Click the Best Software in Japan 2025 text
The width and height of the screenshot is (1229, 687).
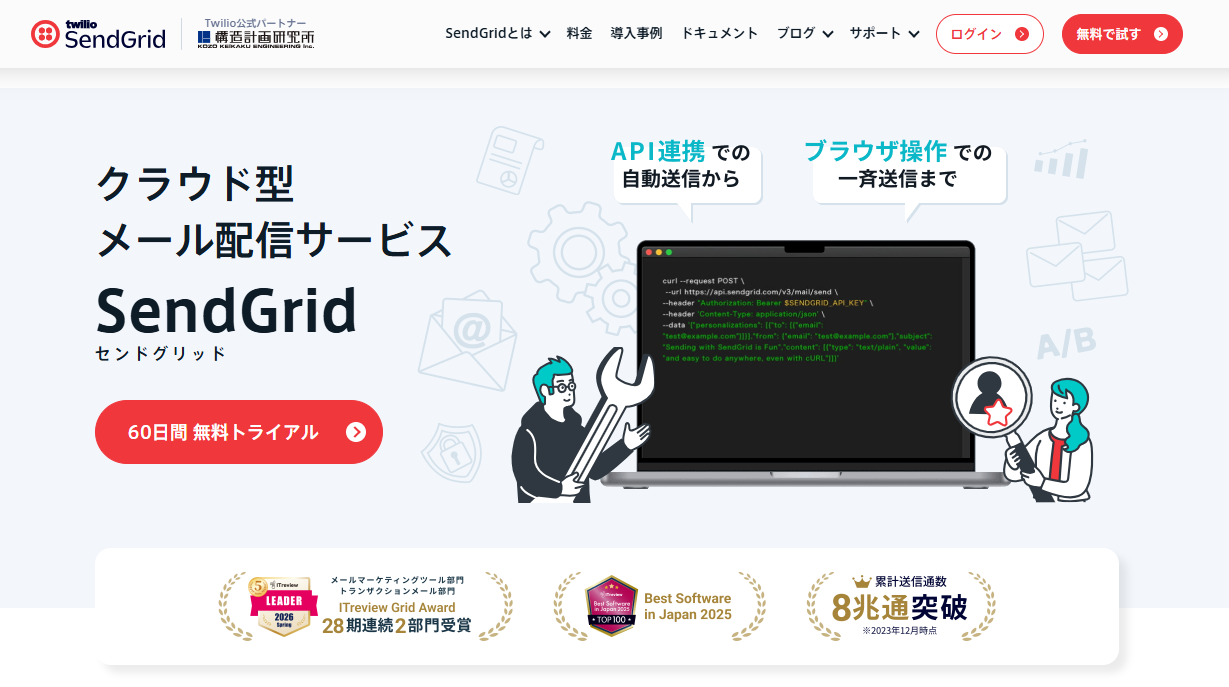point(688,606)
